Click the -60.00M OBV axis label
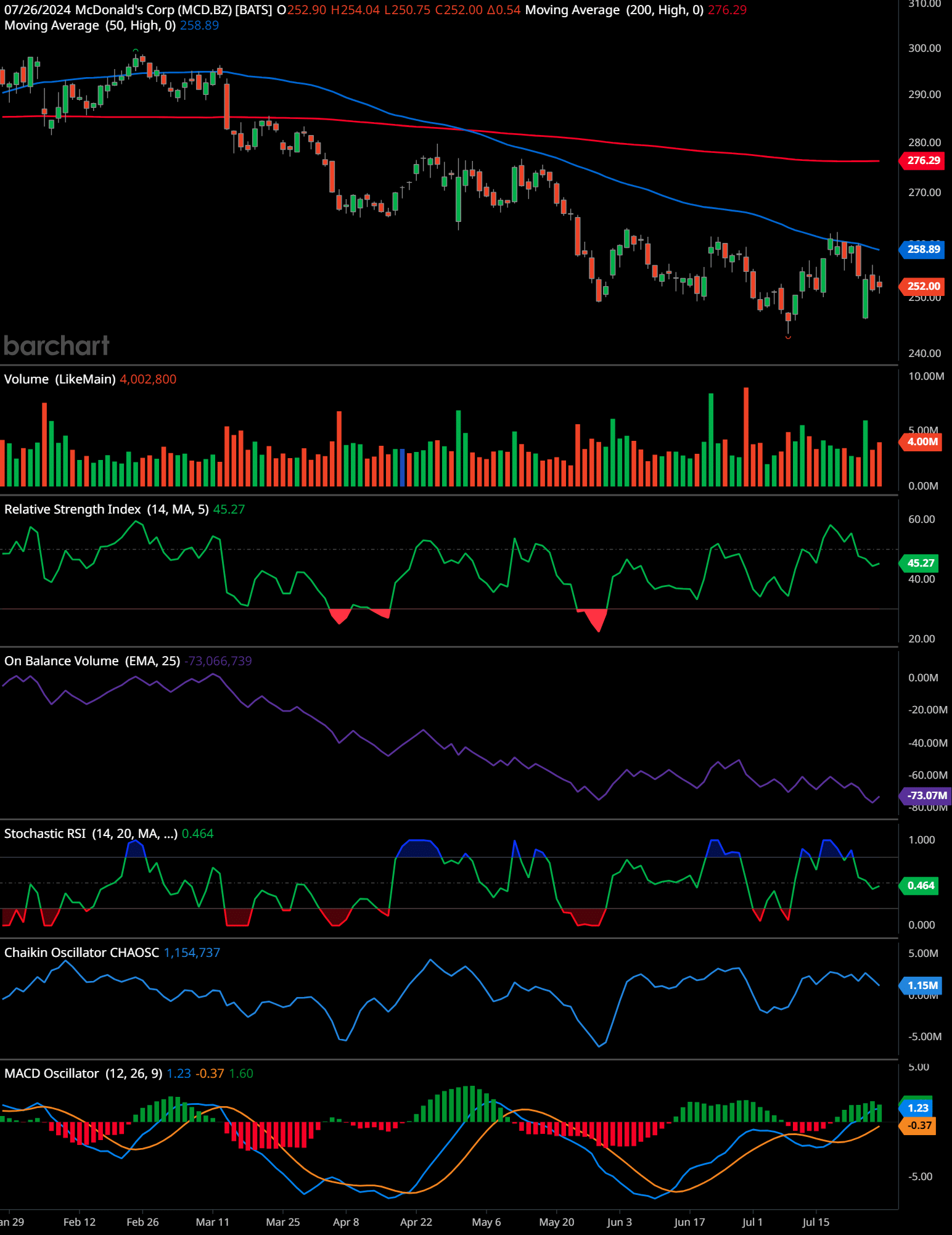The height and width of the screenshot is (1235, 952). (927, 775)
